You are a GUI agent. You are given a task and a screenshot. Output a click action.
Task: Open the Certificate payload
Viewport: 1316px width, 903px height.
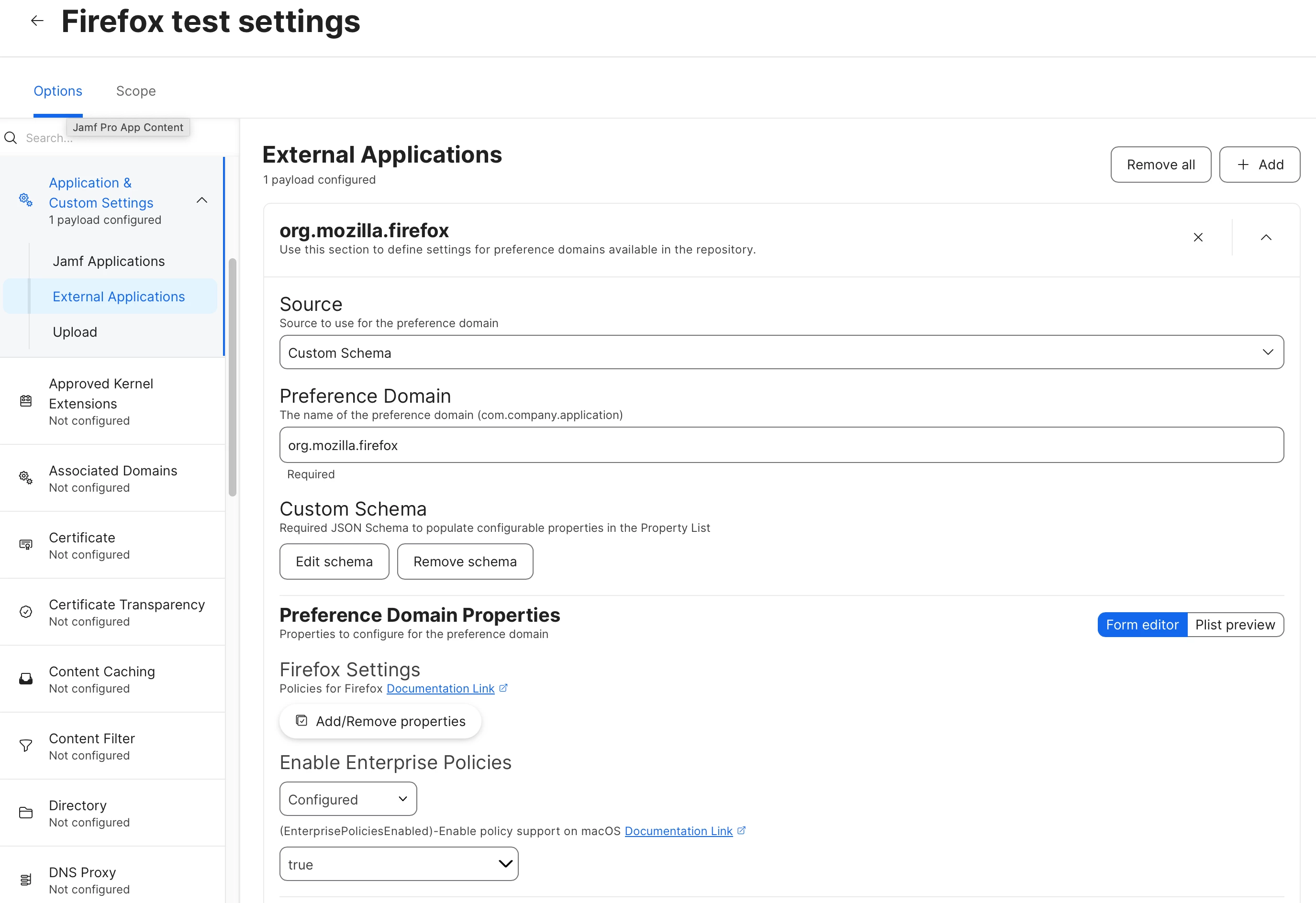(112, 545)
